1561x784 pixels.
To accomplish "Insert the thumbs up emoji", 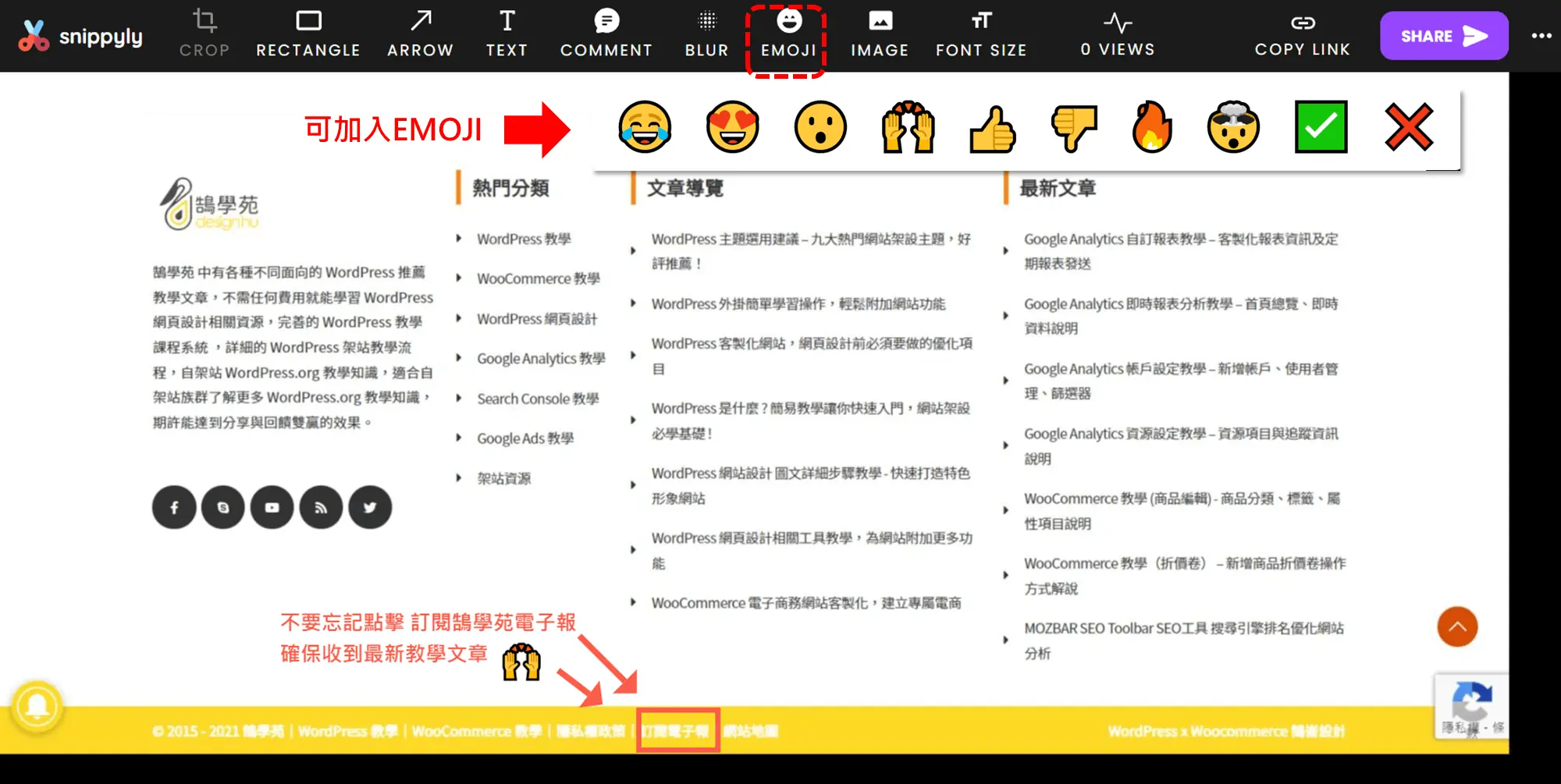I will pos(993,129).
